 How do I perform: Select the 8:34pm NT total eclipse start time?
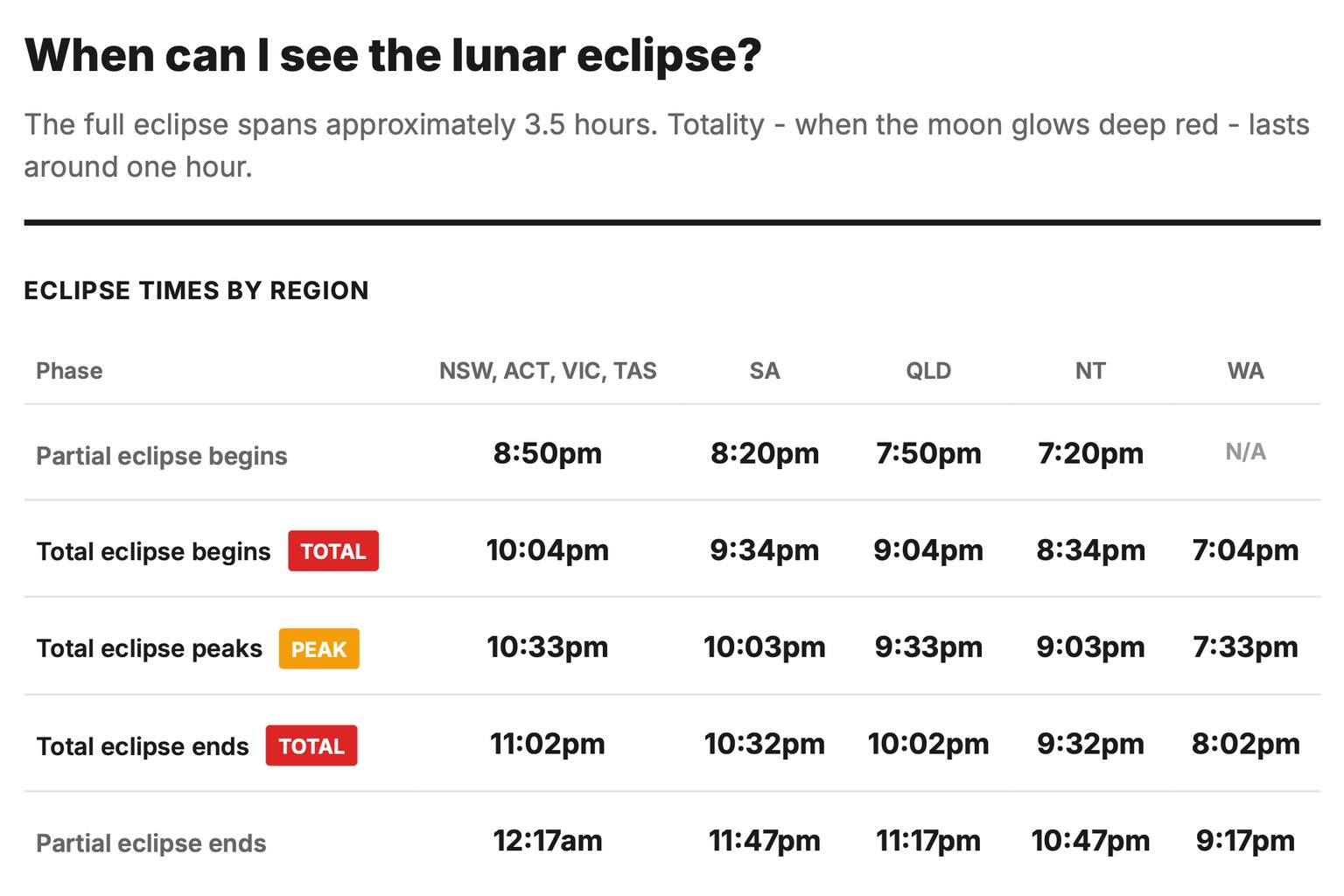click(x=1090, y=550)
